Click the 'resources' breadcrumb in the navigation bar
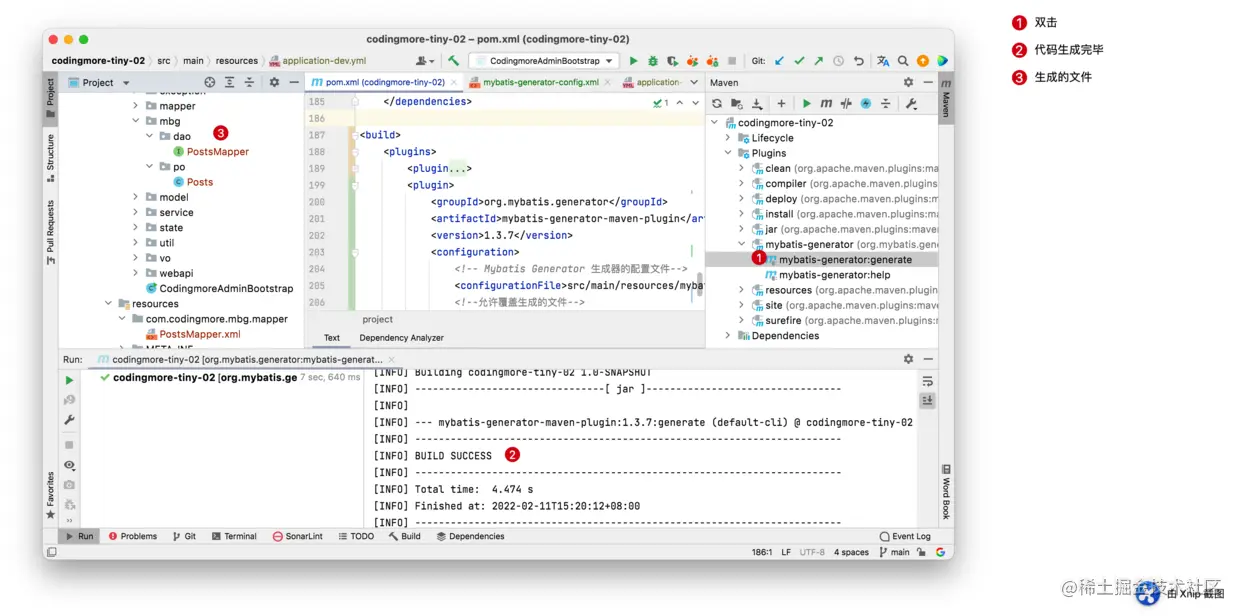This screenshot has height=616, width=1240. [236, 61]
